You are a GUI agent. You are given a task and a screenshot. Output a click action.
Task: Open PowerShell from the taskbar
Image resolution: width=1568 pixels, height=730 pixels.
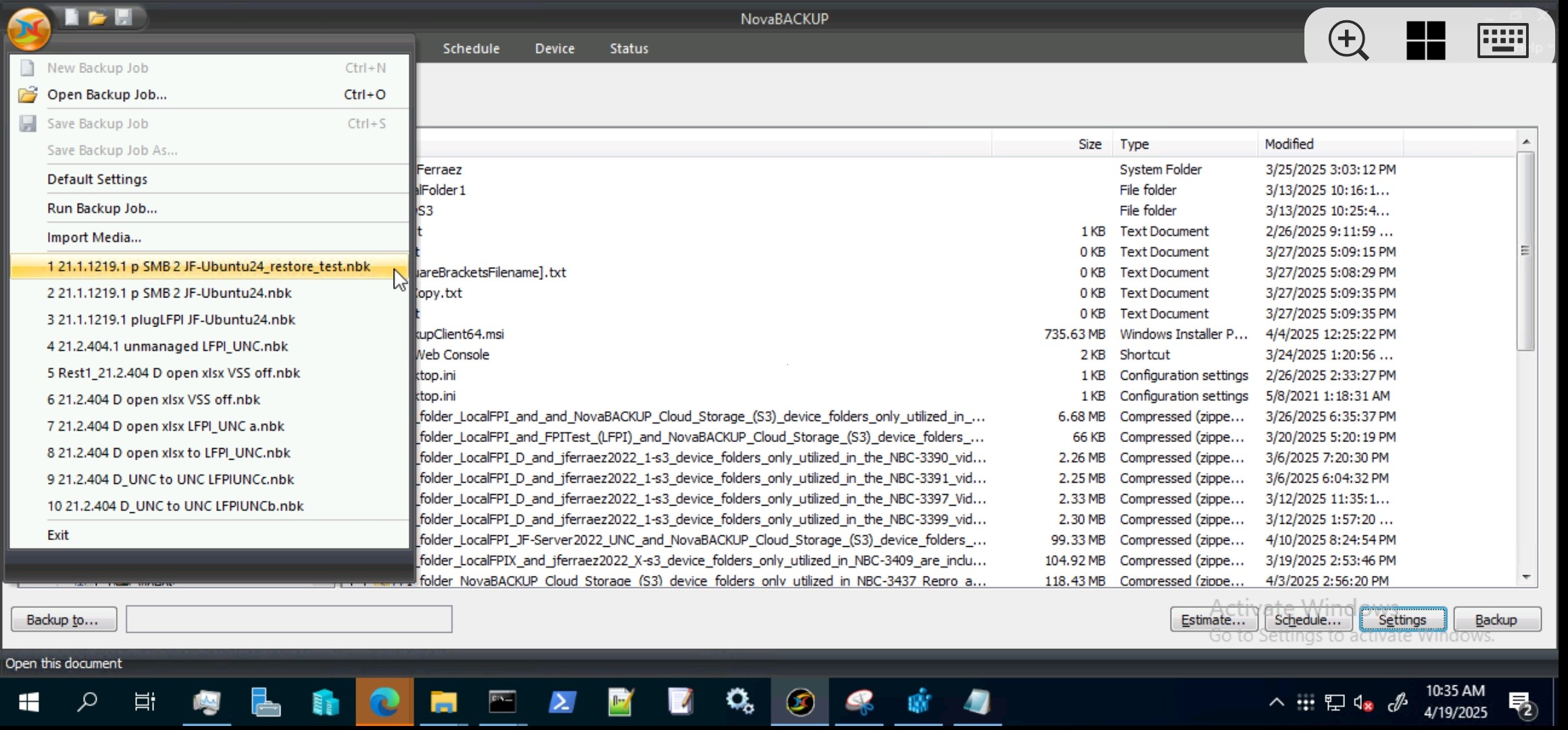pos(562,702)
